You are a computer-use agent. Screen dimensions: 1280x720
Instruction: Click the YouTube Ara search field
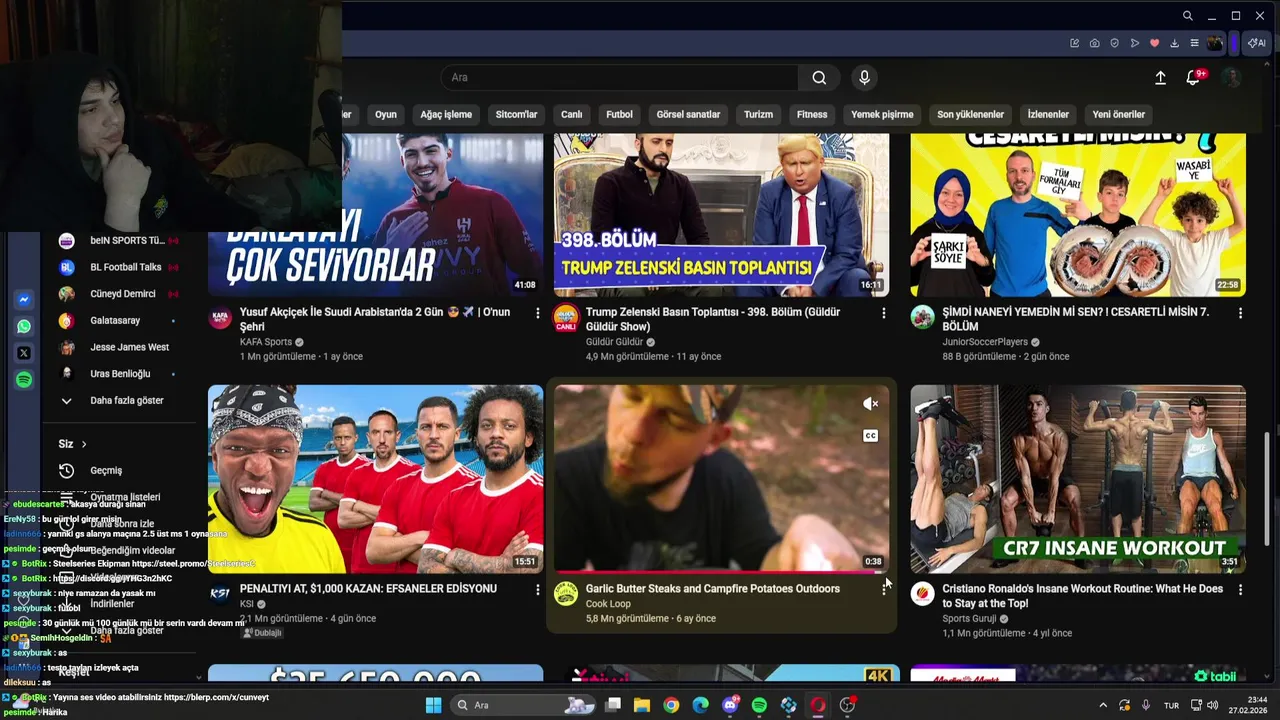(620, 78)
